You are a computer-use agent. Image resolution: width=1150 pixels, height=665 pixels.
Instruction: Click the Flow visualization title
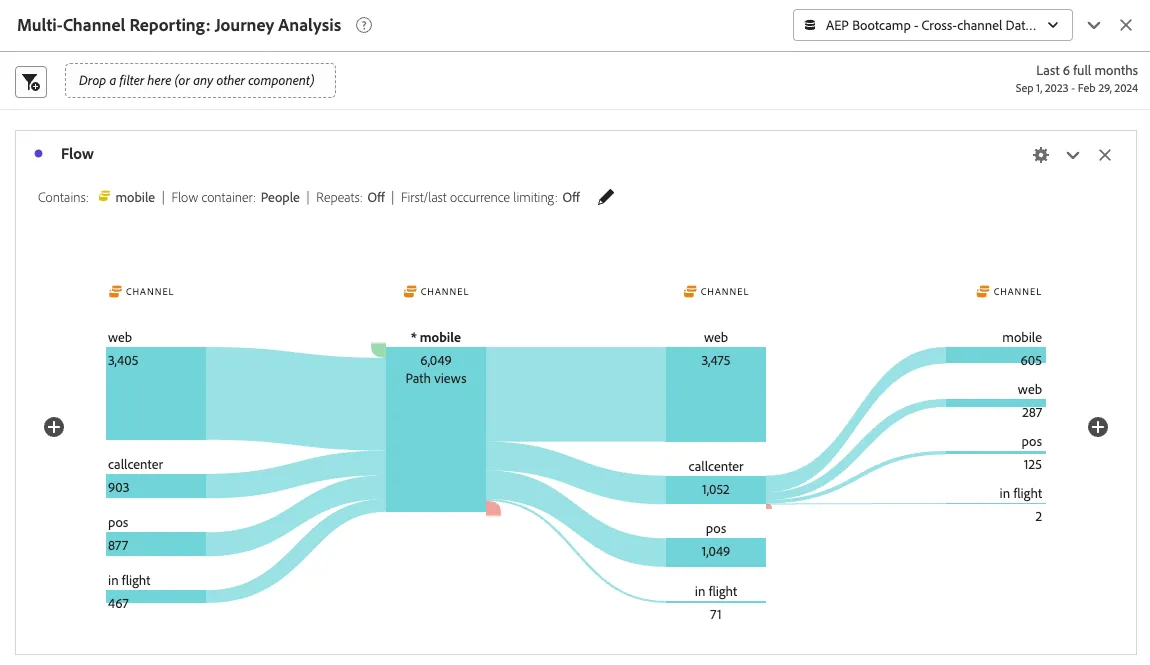point(77,154)
